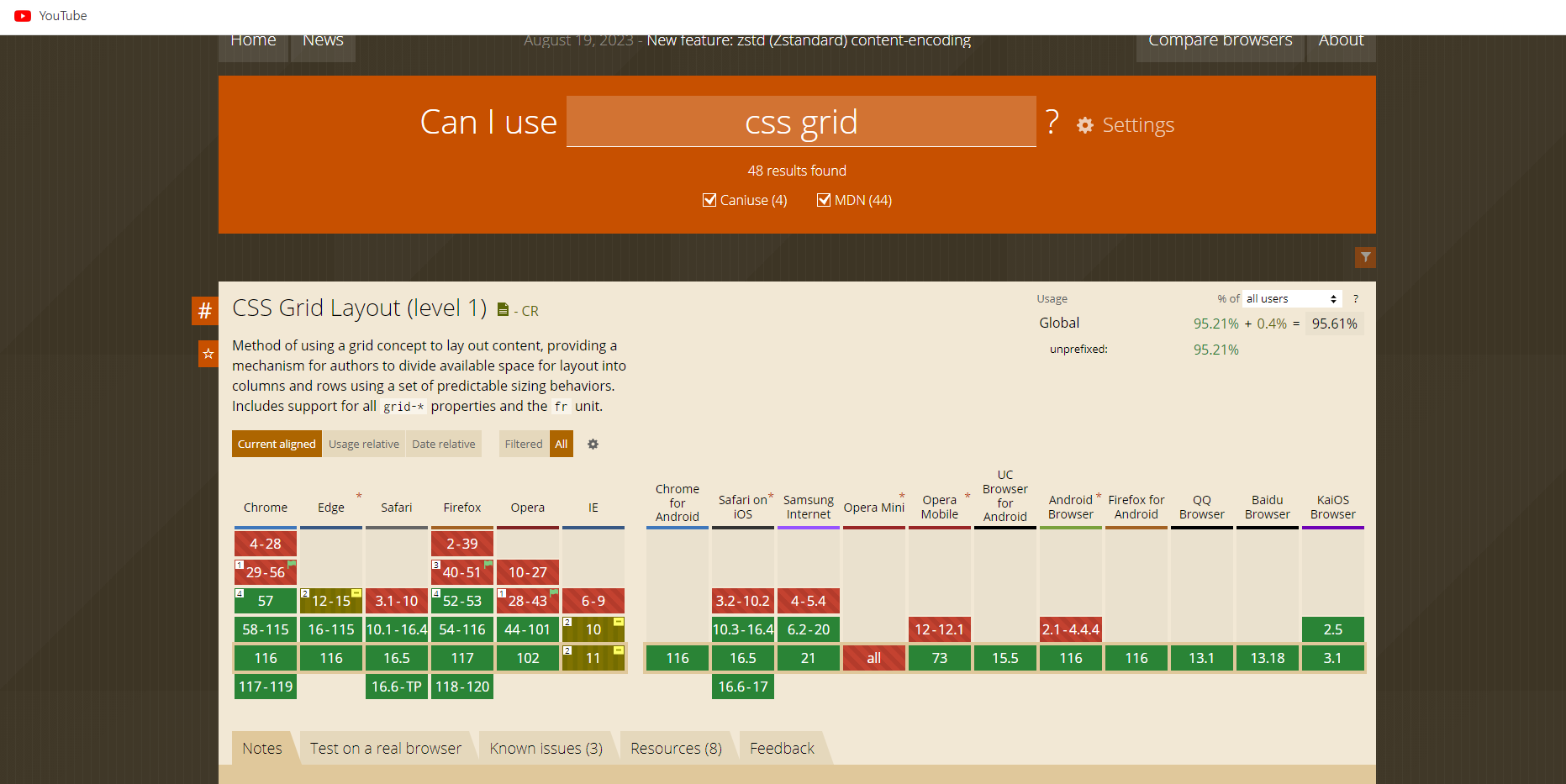Click Android Browser 2.1-4.4.4 cell
This screenshot has height=784, width=1566.
1071,629
